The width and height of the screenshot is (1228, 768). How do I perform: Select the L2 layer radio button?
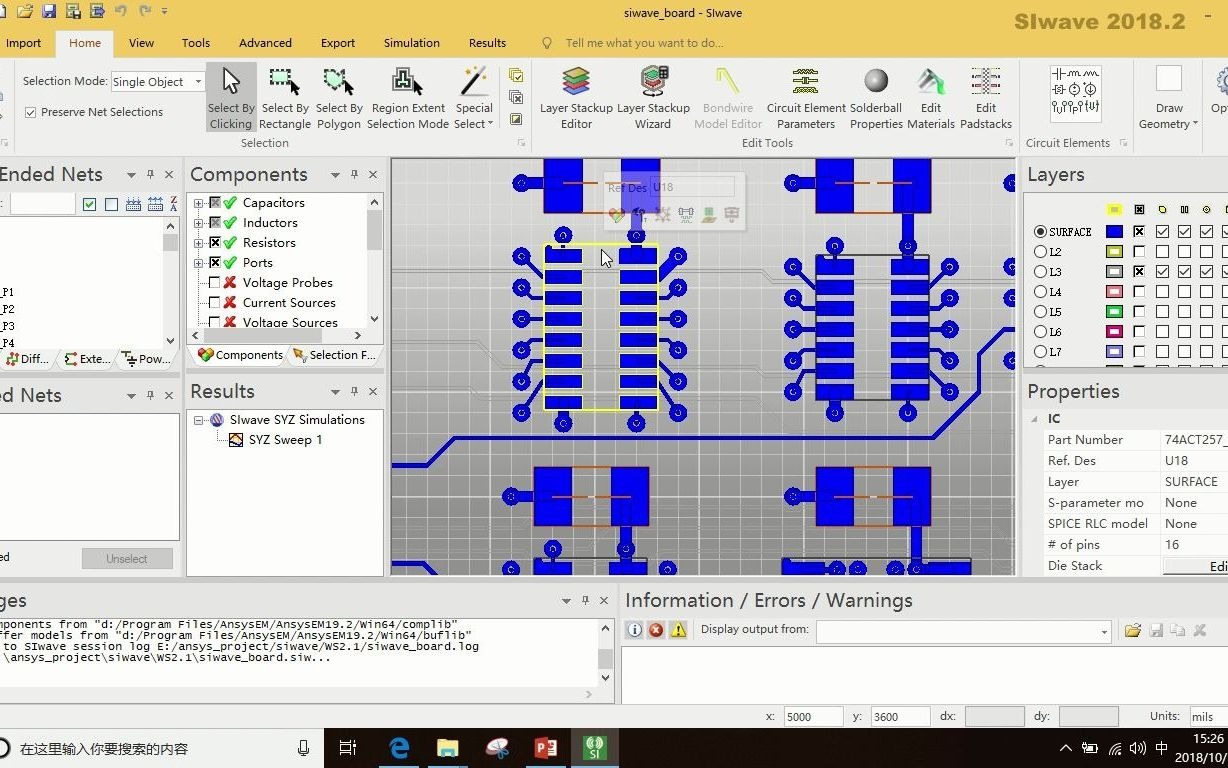tap(1040, 252)
